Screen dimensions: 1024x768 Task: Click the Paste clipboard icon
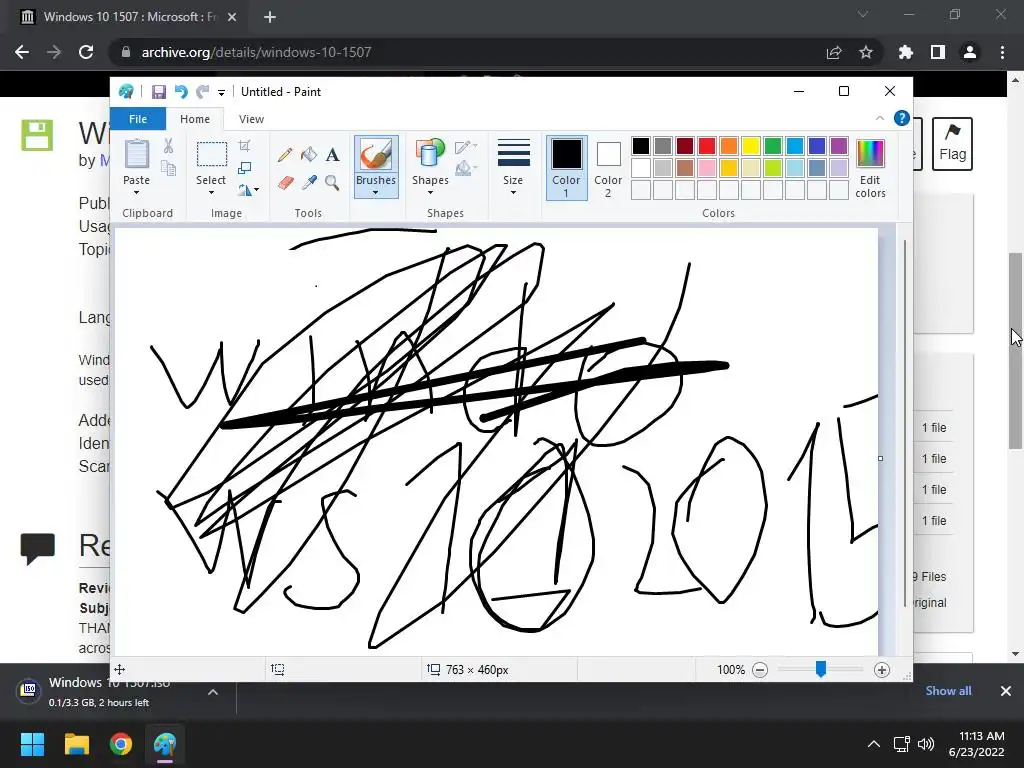pyautogui.click(x=136, y=154)
